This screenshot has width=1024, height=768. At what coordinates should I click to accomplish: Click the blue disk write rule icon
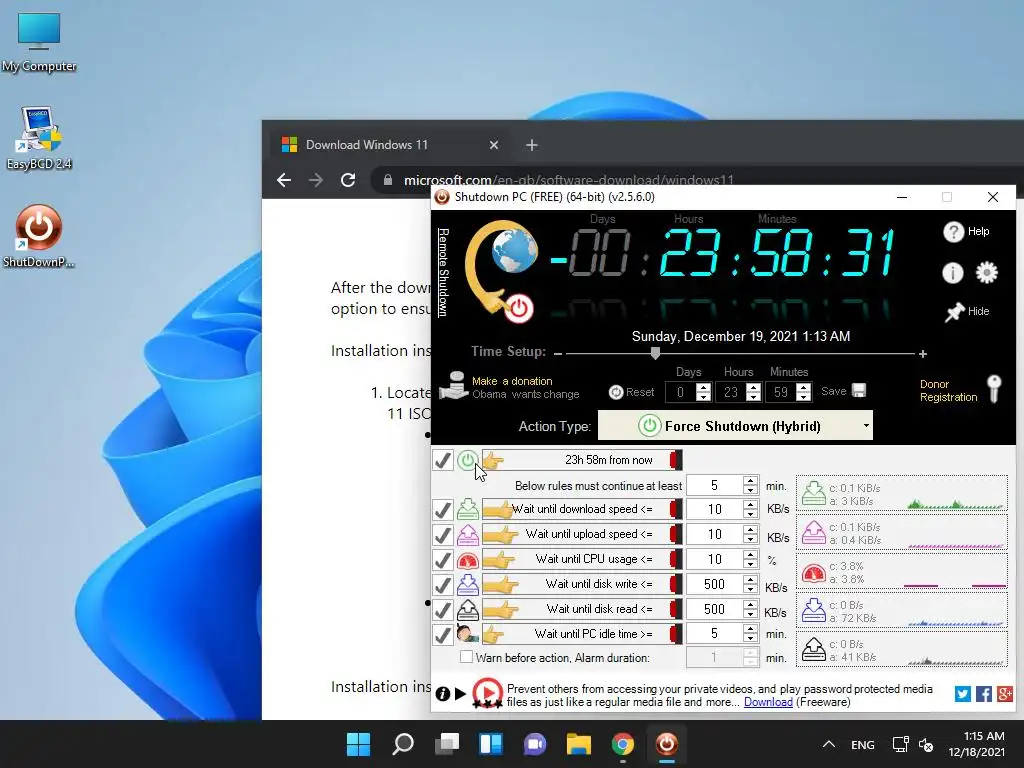click(x=468, y=584)
